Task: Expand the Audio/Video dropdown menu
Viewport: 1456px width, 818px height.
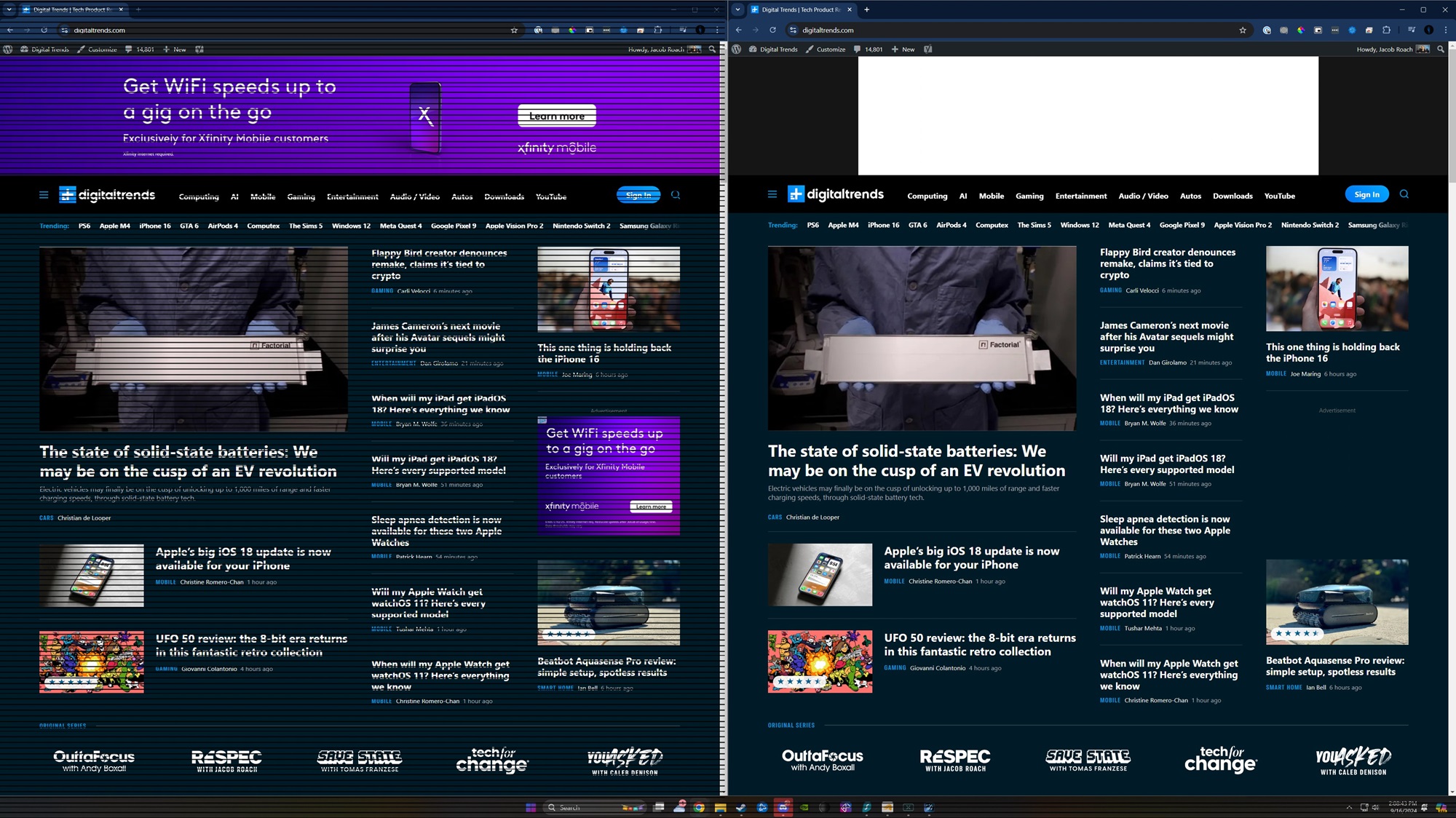Action: 1142,195
